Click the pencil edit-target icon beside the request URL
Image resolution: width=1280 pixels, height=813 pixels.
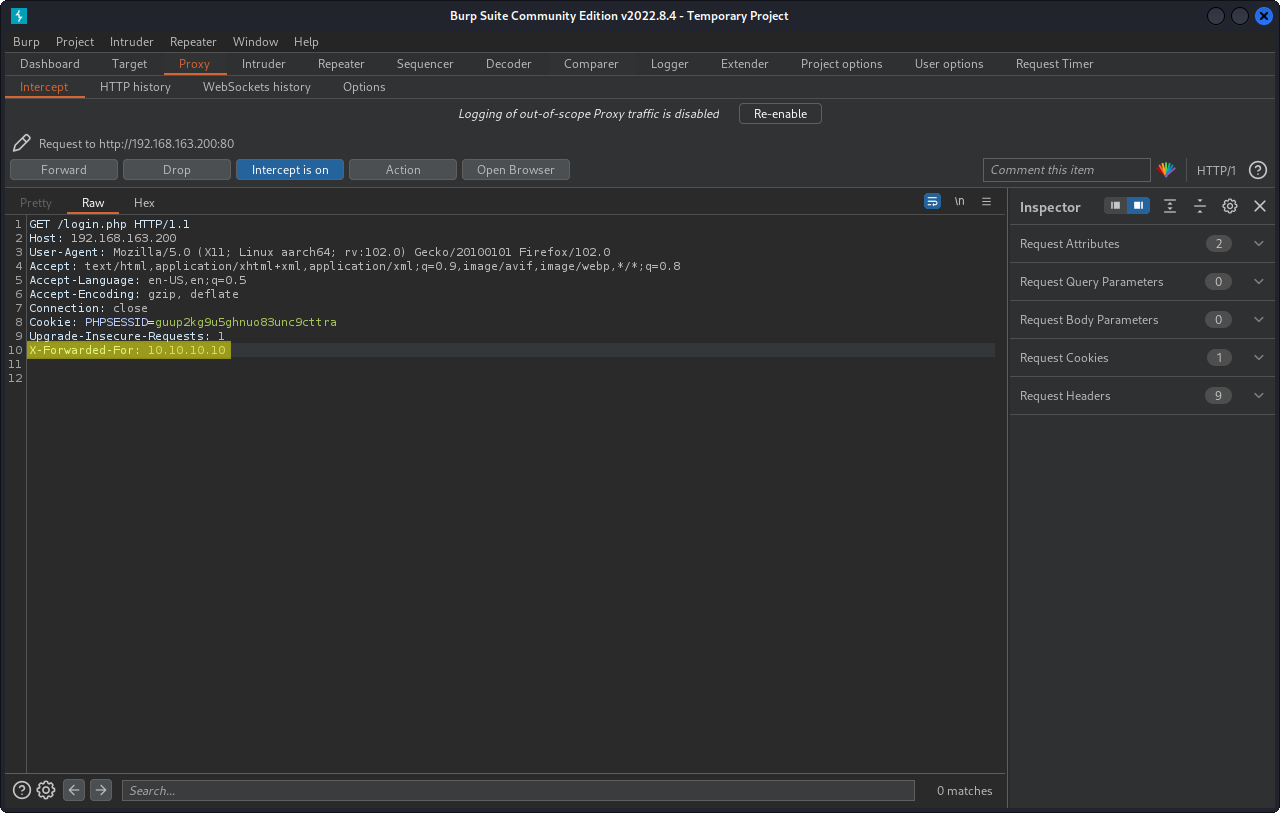22,143
